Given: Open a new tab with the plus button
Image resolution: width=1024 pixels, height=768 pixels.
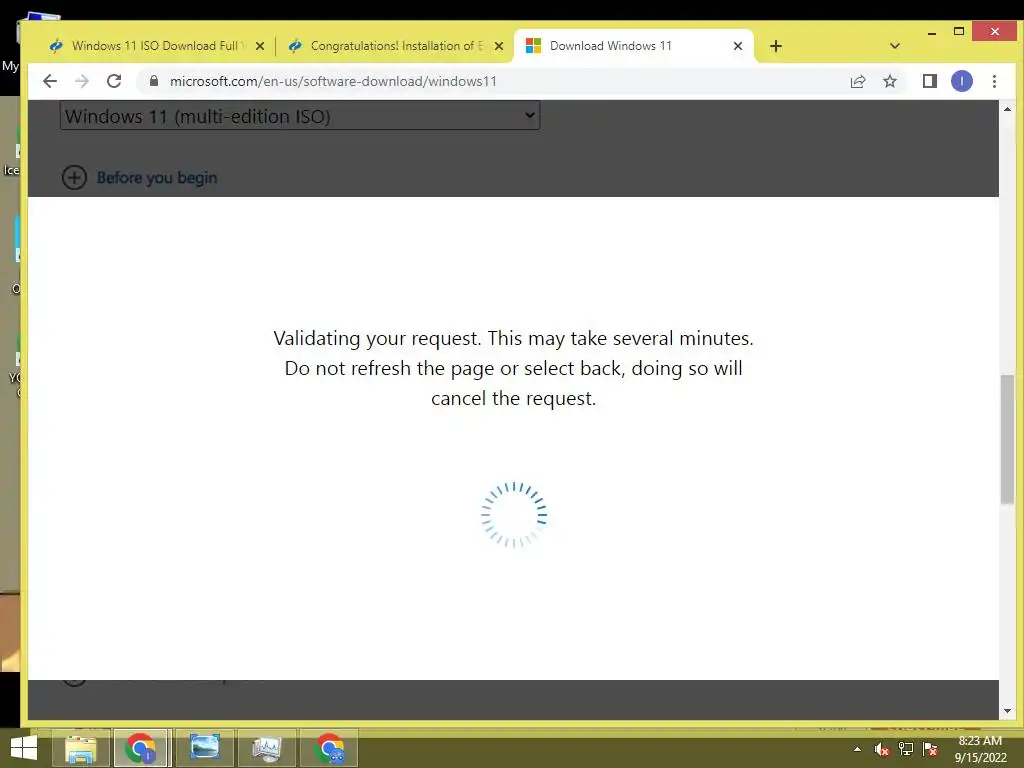Looking at the screenshot, I should tap(775, 46).
